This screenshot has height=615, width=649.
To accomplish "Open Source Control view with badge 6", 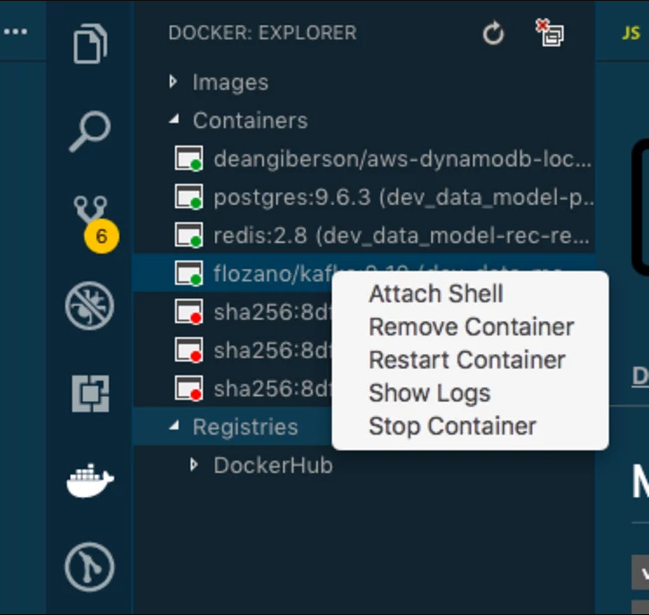I will point(96,224).
